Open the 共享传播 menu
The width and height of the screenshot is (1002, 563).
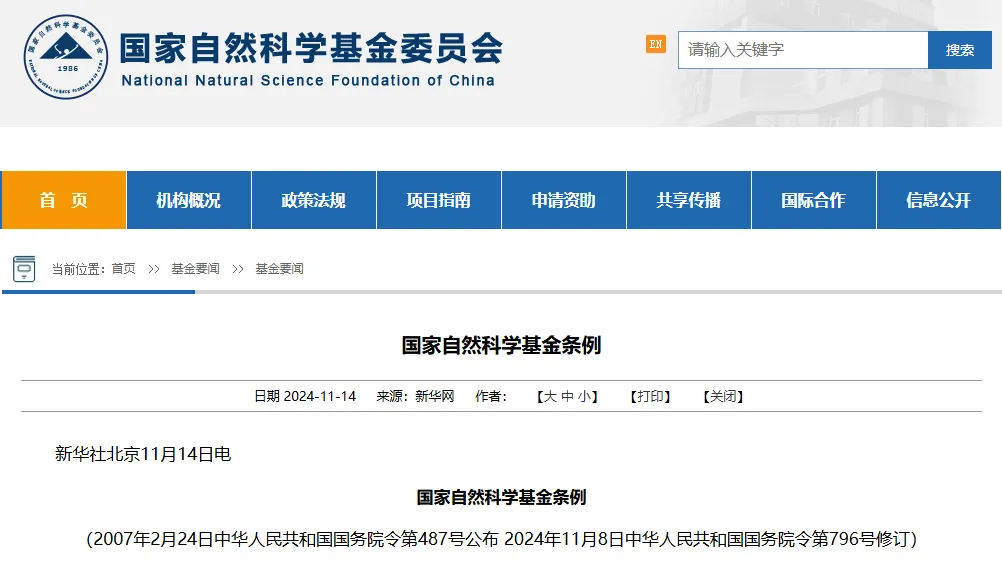tap(688, 200)
